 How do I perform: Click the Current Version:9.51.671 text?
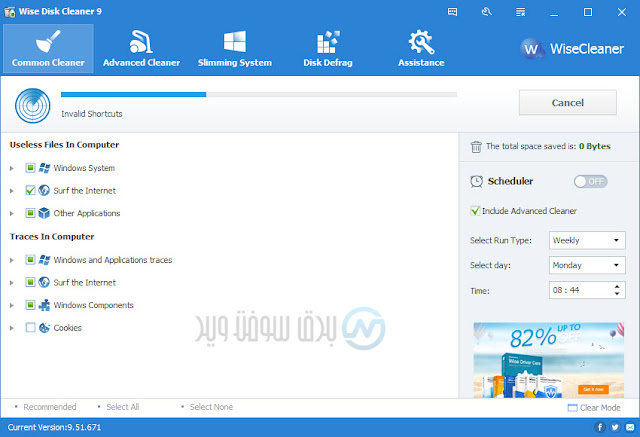tap(54, 427)
